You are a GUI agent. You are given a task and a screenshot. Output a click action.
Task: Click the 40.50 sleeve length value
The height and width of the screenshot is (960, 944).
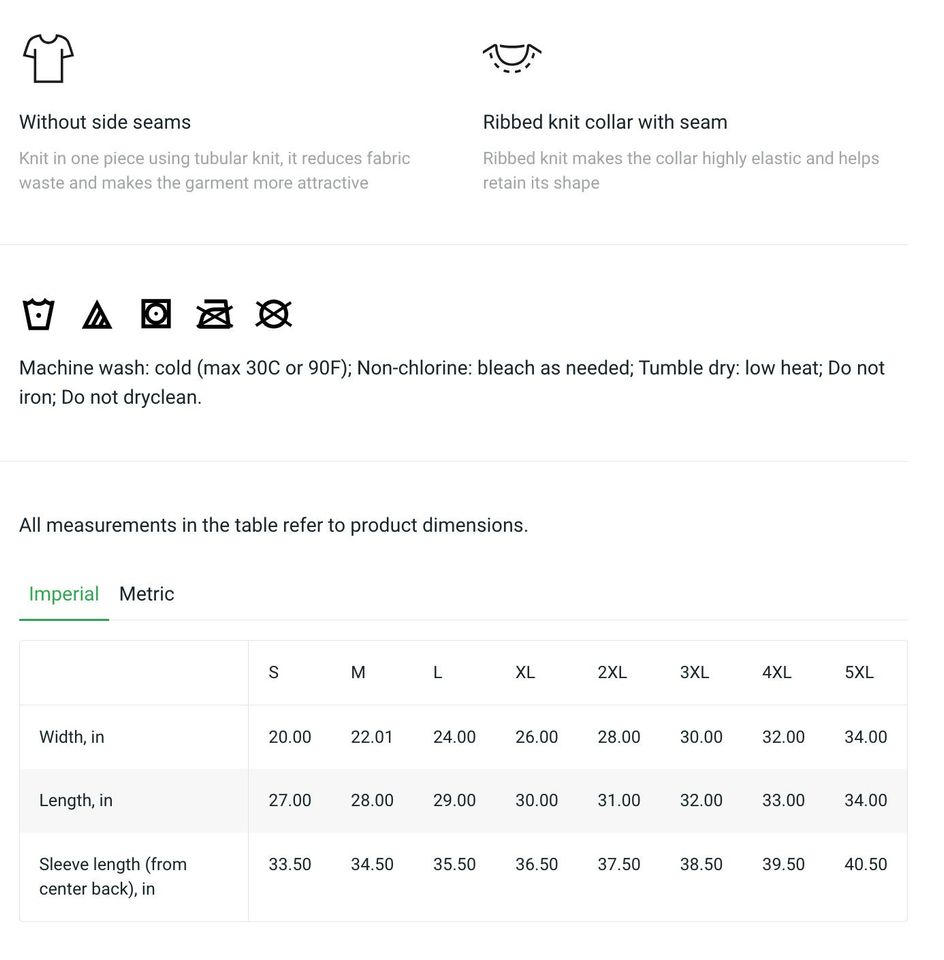click(x=866, y=864)
